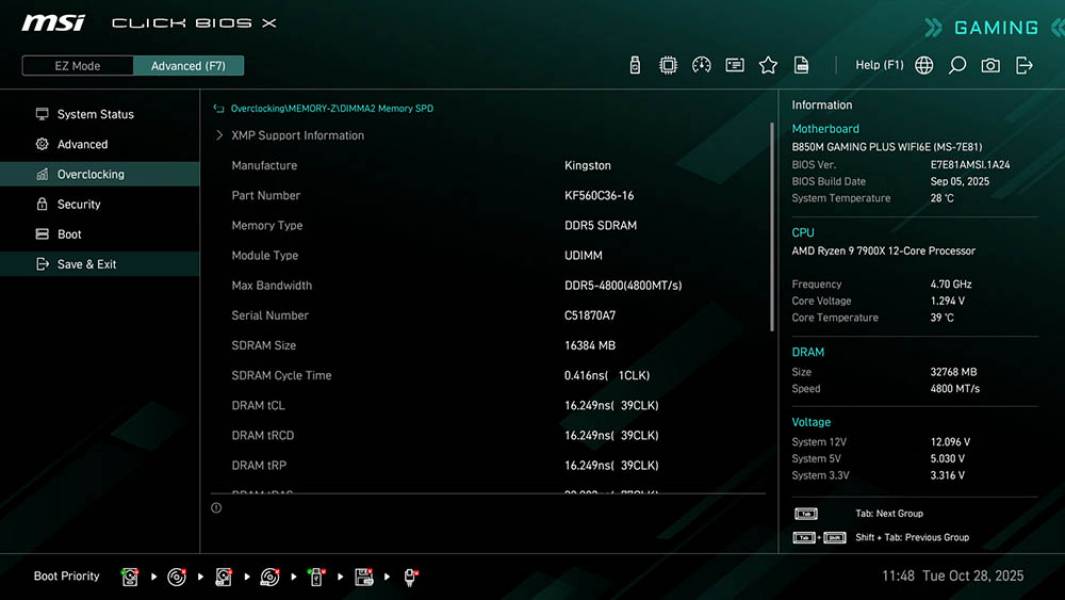Click the speedometer Game Boost icon

[x=702, y=64]
